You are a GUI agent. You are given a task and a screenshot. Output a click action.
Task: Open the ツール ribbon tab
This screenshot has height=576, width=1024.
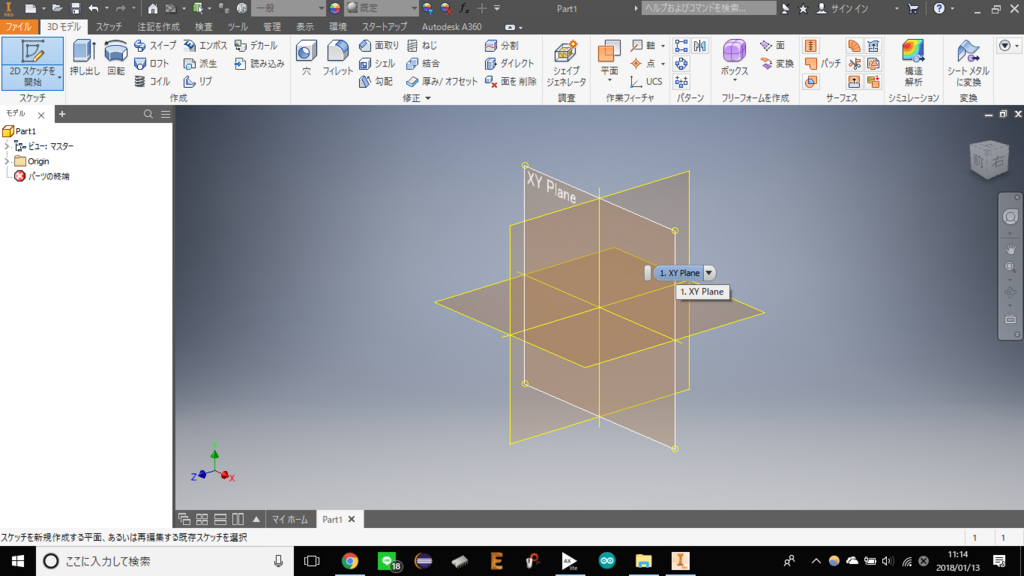[238, 27]
